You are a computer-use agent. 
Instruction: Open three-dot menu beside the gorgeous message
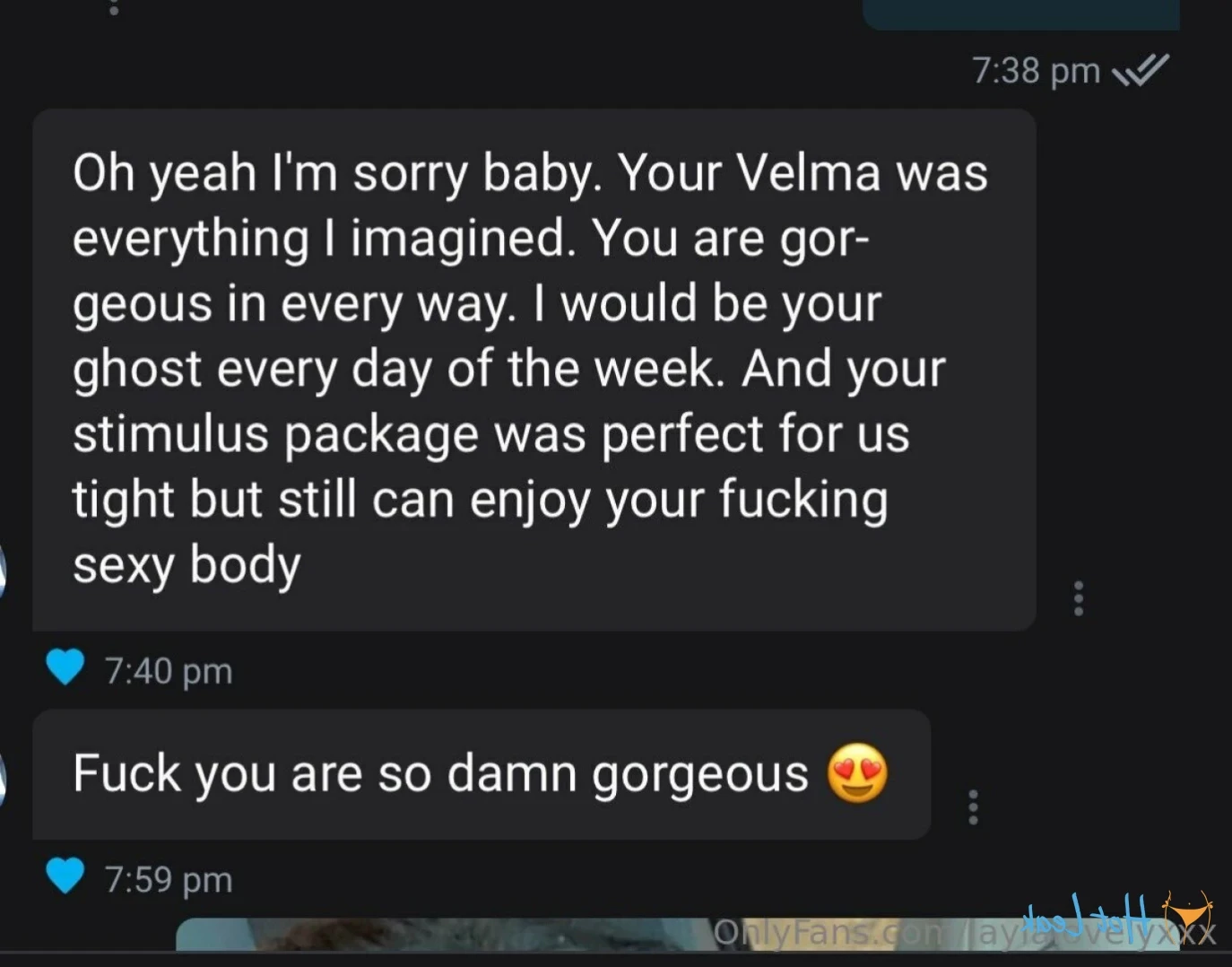(x=973, y=806)
